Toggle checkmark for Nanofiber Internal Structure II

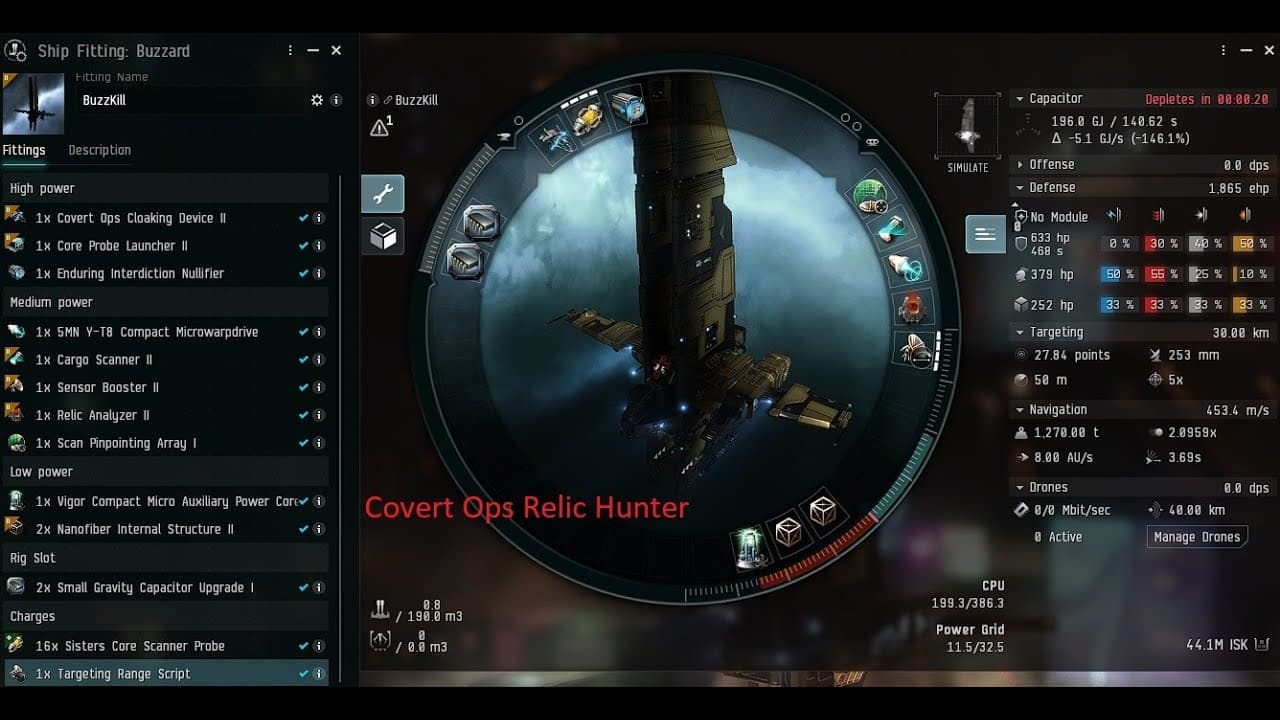click(x=303, y=529)
